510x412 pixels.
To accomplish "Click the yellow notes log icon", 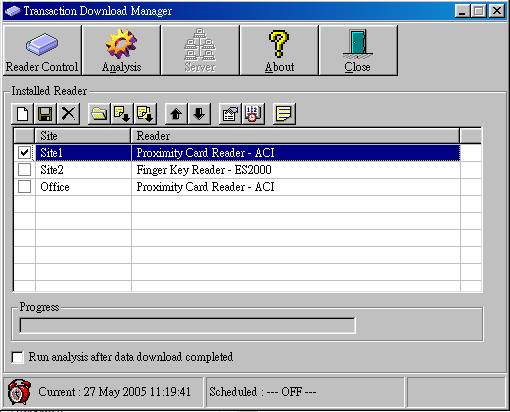I will point(284,114).
